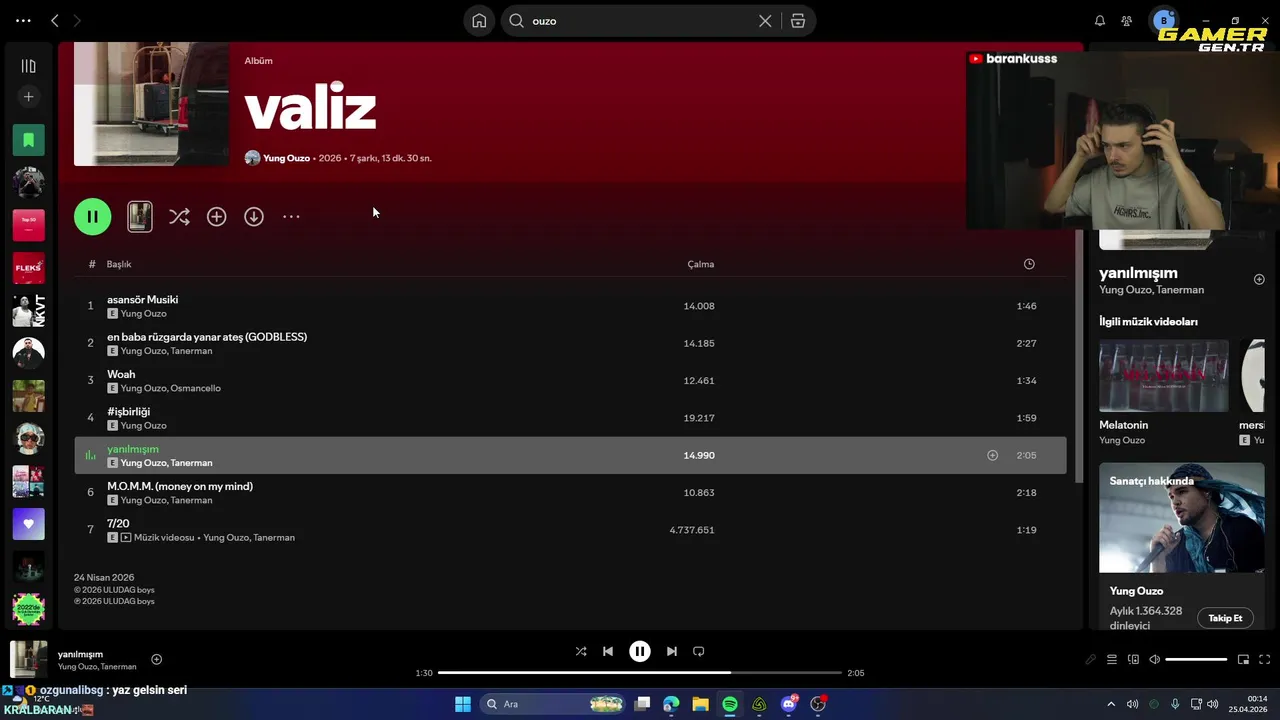Pause playback in the player bar
The height and width of the screenshot is (720, 1280).
640,651
